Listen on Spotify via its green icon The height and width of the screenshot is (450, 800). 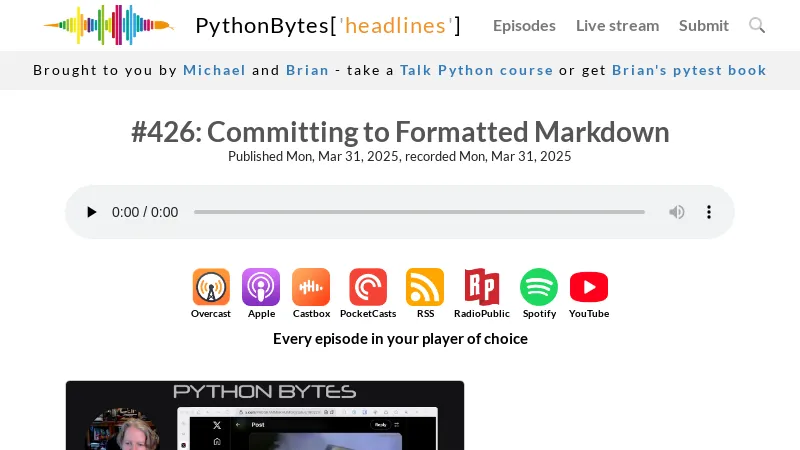coord(539,287)
